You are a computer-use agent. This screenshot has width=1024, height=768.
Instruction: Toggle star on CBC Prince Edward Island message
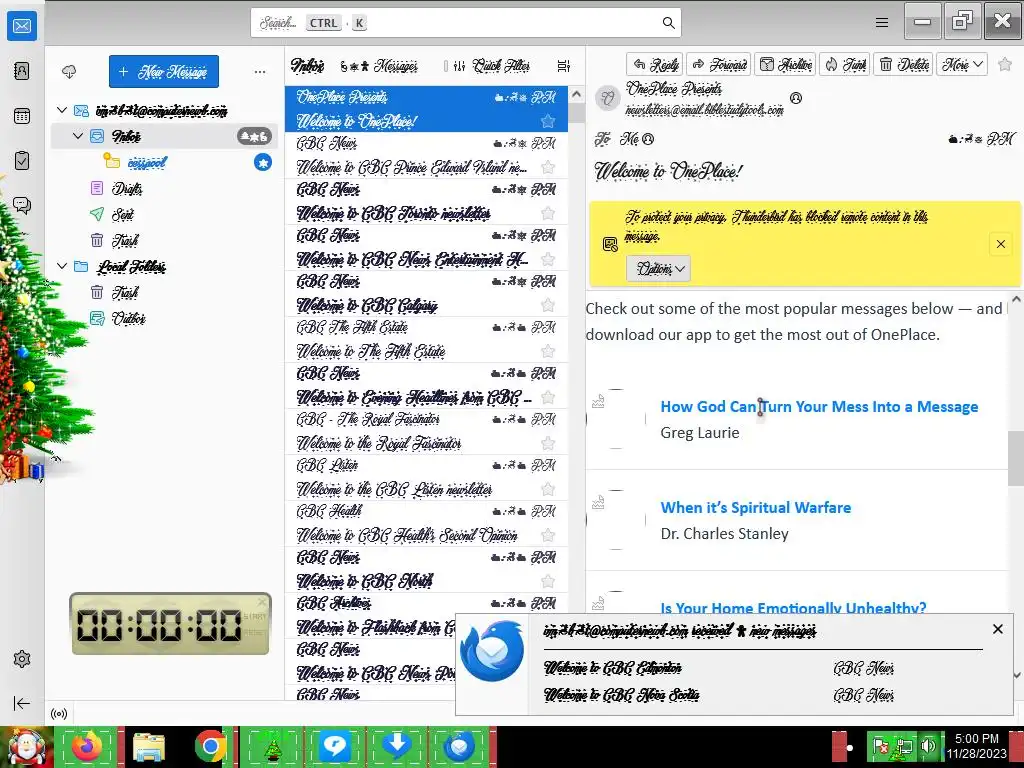click(x=548, y=167)
